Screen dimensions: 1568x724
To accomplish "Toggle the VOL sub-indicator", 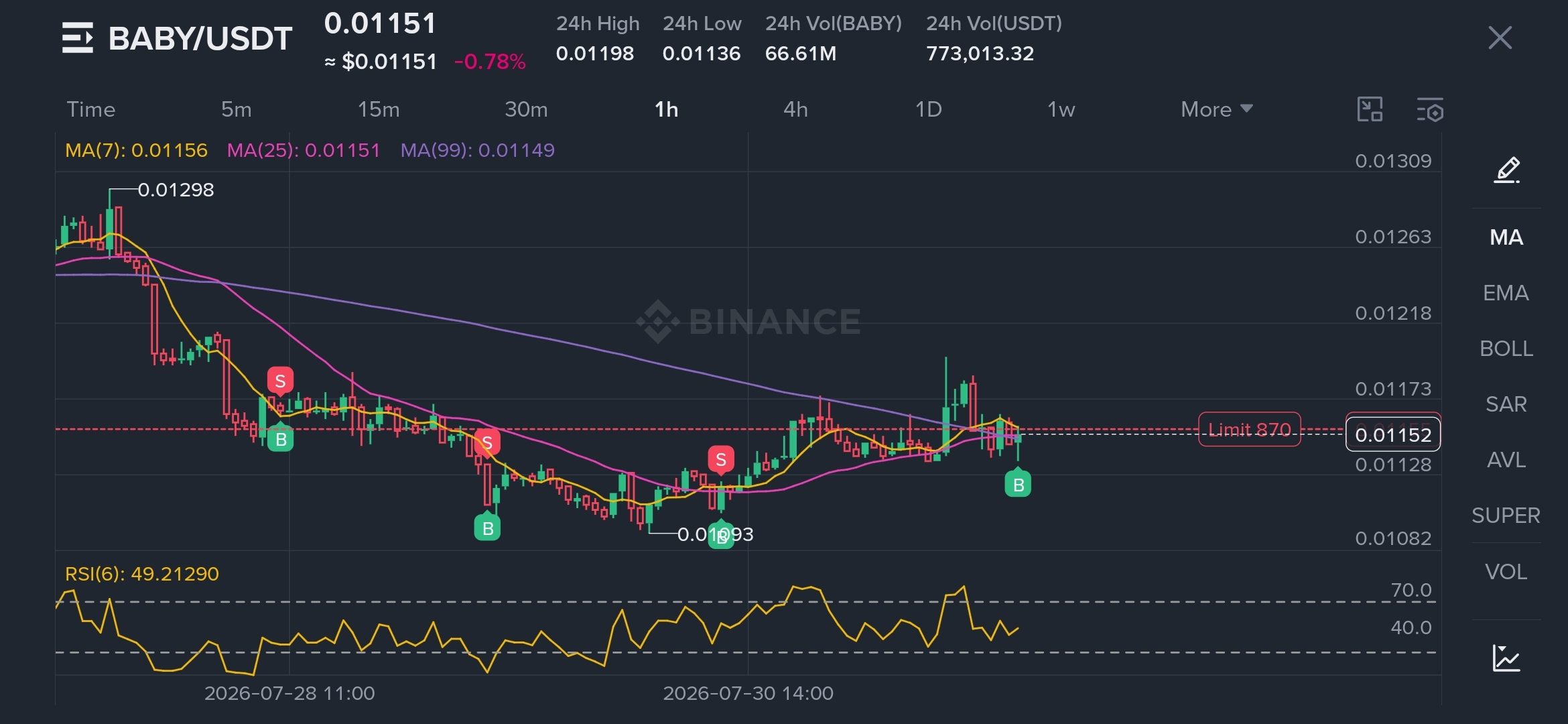I will click(1506, 572).
